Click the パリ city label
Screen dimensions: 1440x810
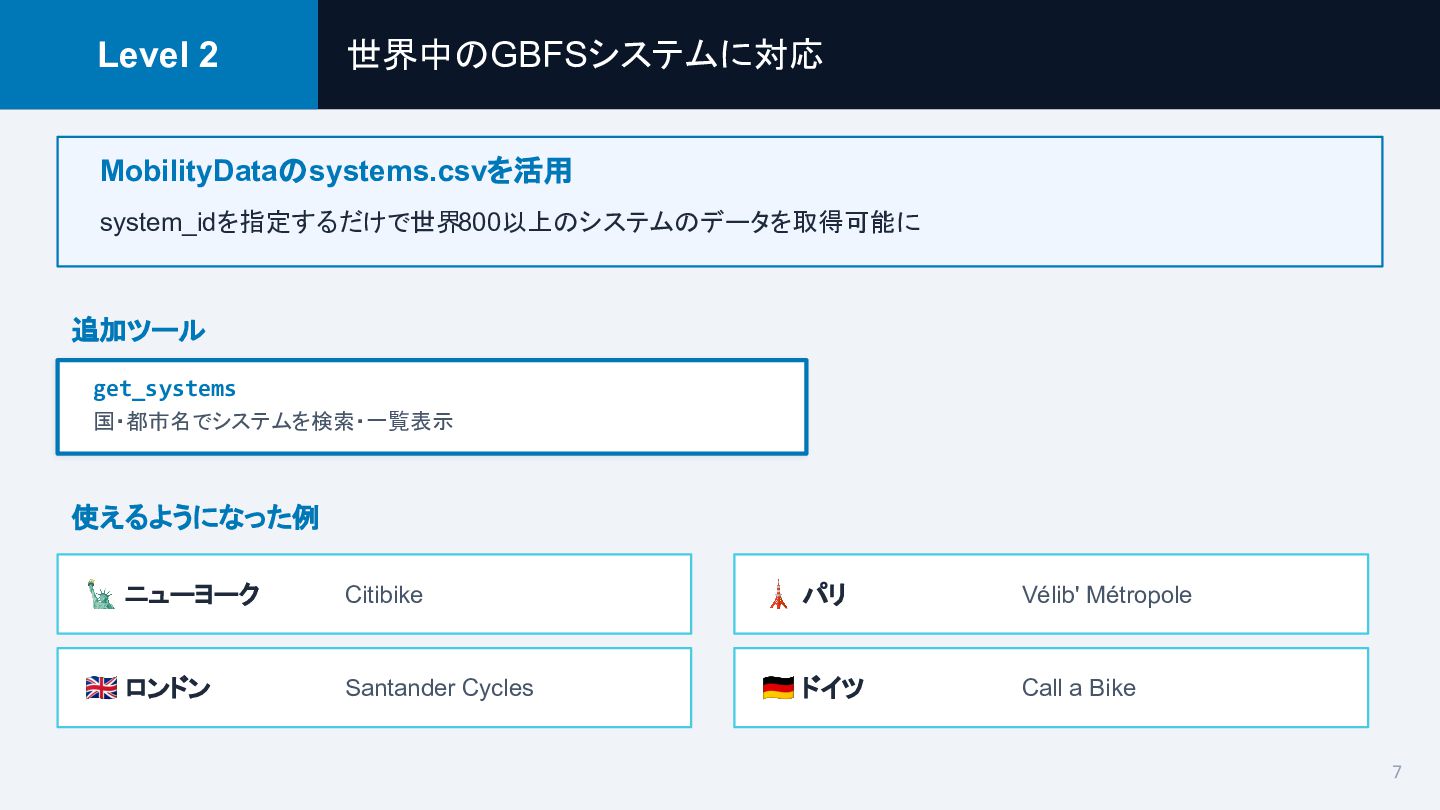[x=825, y=595]
